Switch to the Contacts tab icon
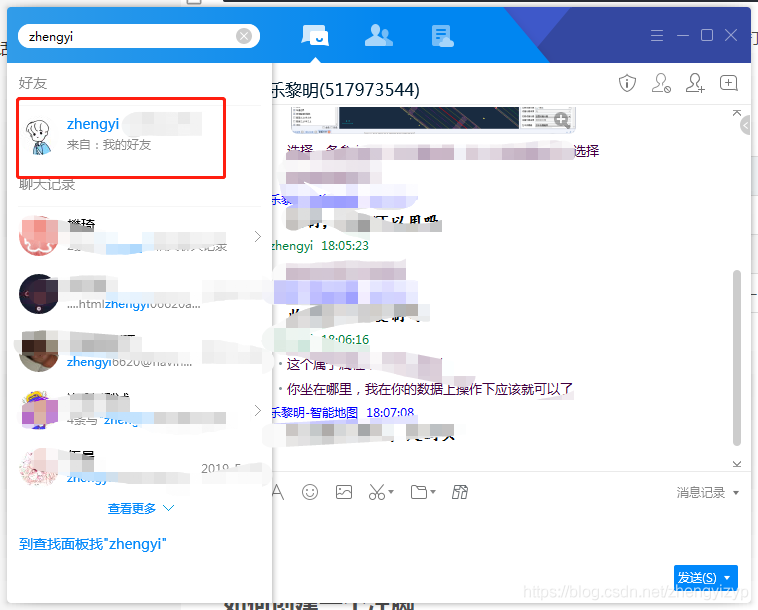Screen dimensions: 758x610 click(379, 36)
